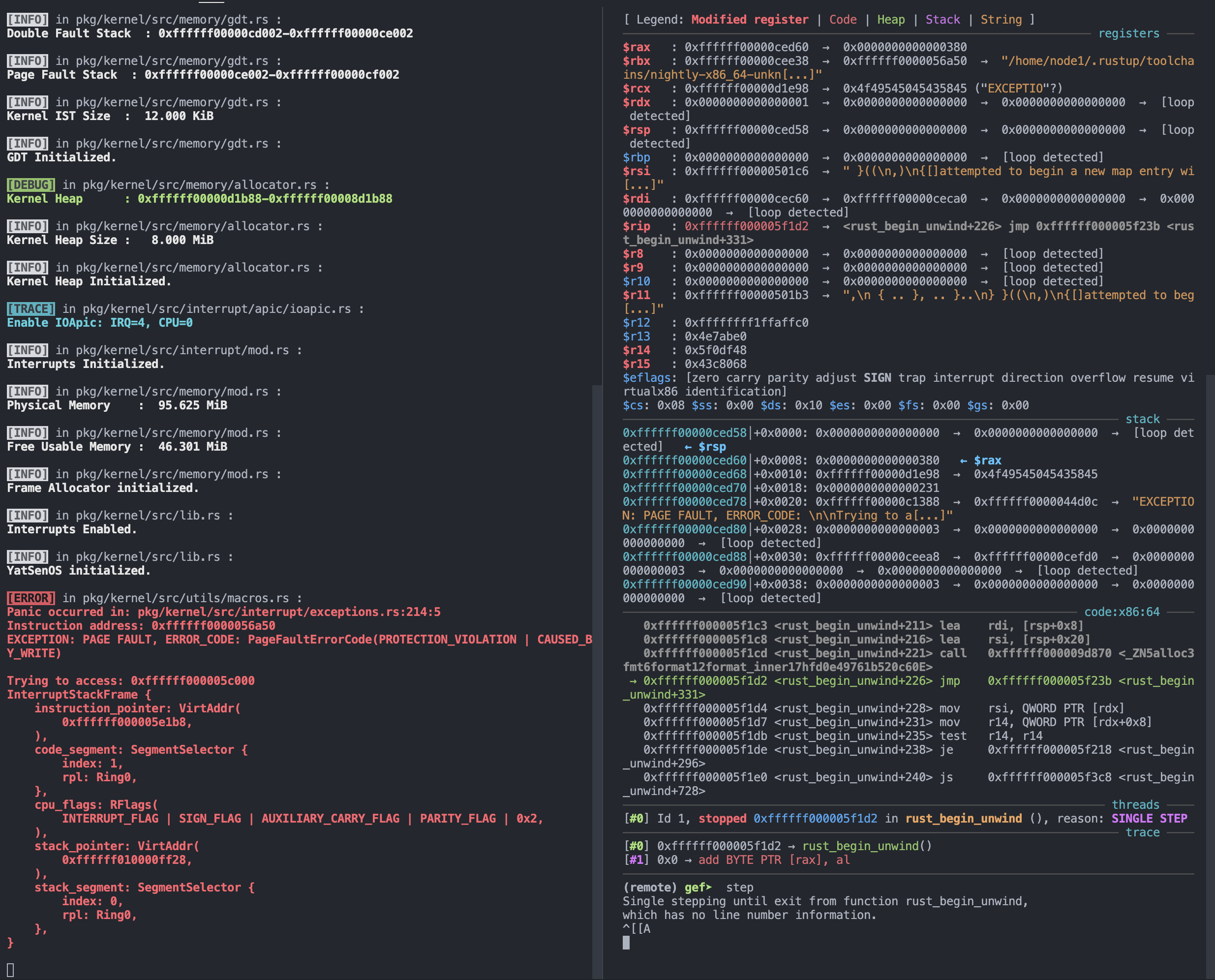Click the $rbx register name

point(636,61)
